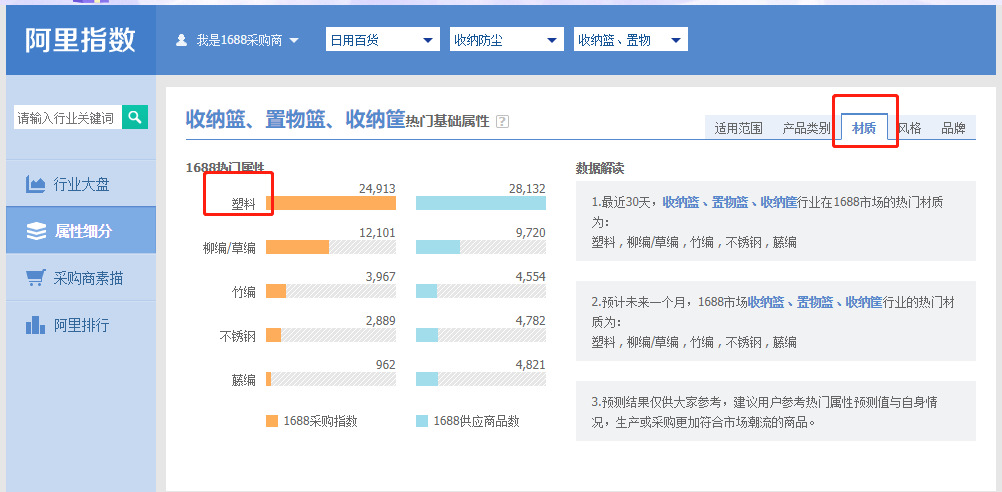The height and width of the screenshot is (492, 1002).
Task: Click the value 4,554
Action: (x=530, y=277)
